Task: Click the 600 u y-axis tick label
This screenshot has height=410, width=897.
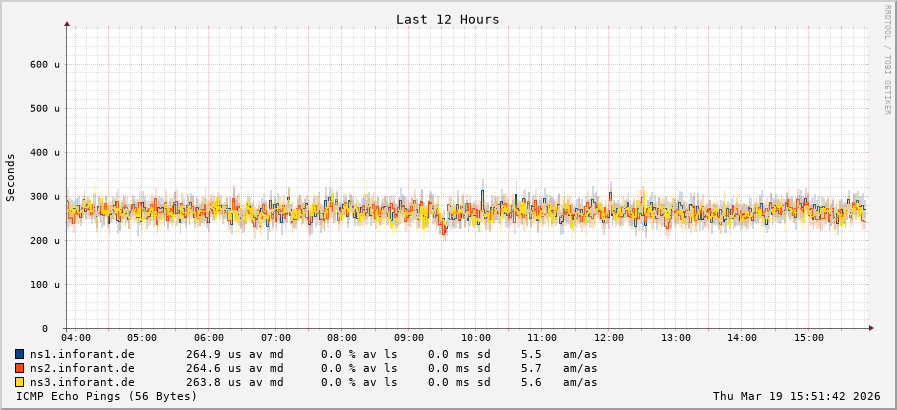Action: tap(45, 64)
